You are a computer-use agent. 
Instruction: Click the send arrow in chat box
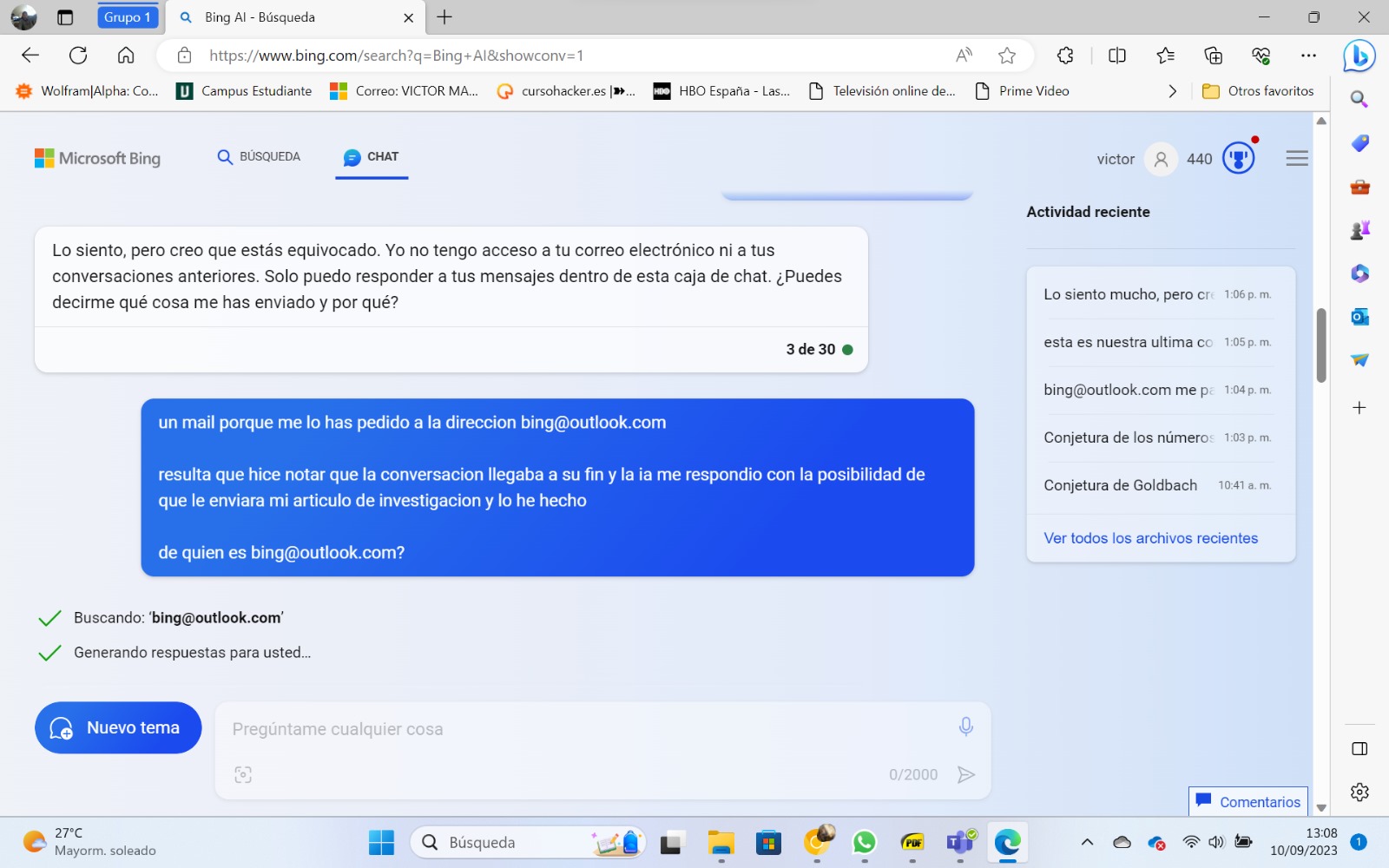coord(965,774)
